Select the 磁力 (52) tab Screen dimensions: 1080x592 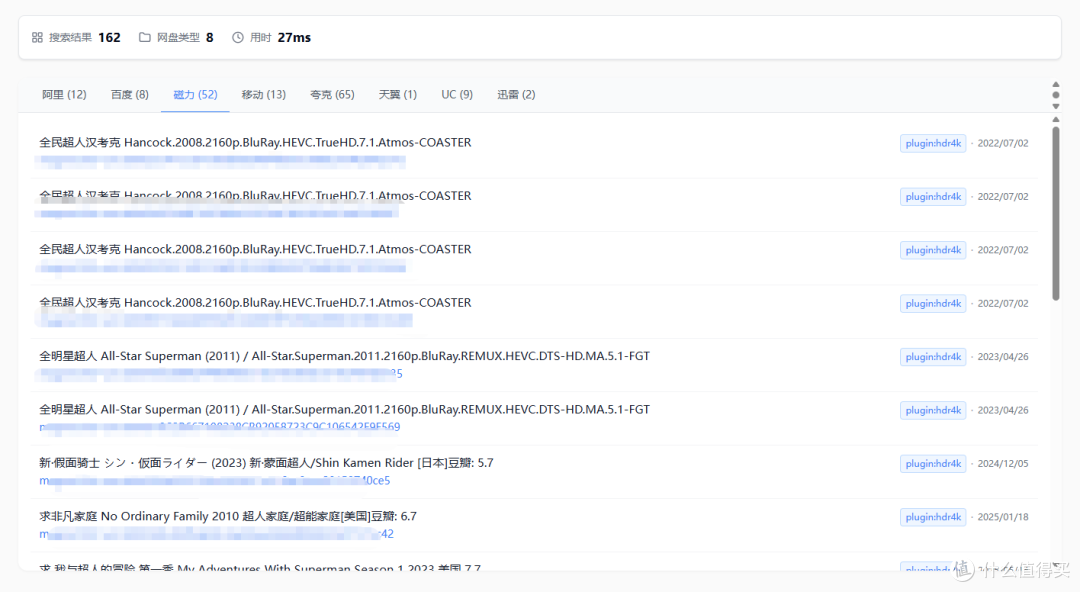click(196, 94)
